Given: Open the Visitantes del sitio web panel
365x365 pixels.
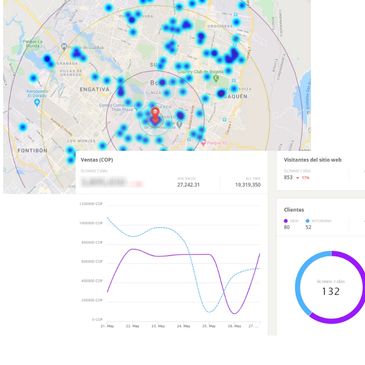Looking at the screenshot, I should click(313, 160).
